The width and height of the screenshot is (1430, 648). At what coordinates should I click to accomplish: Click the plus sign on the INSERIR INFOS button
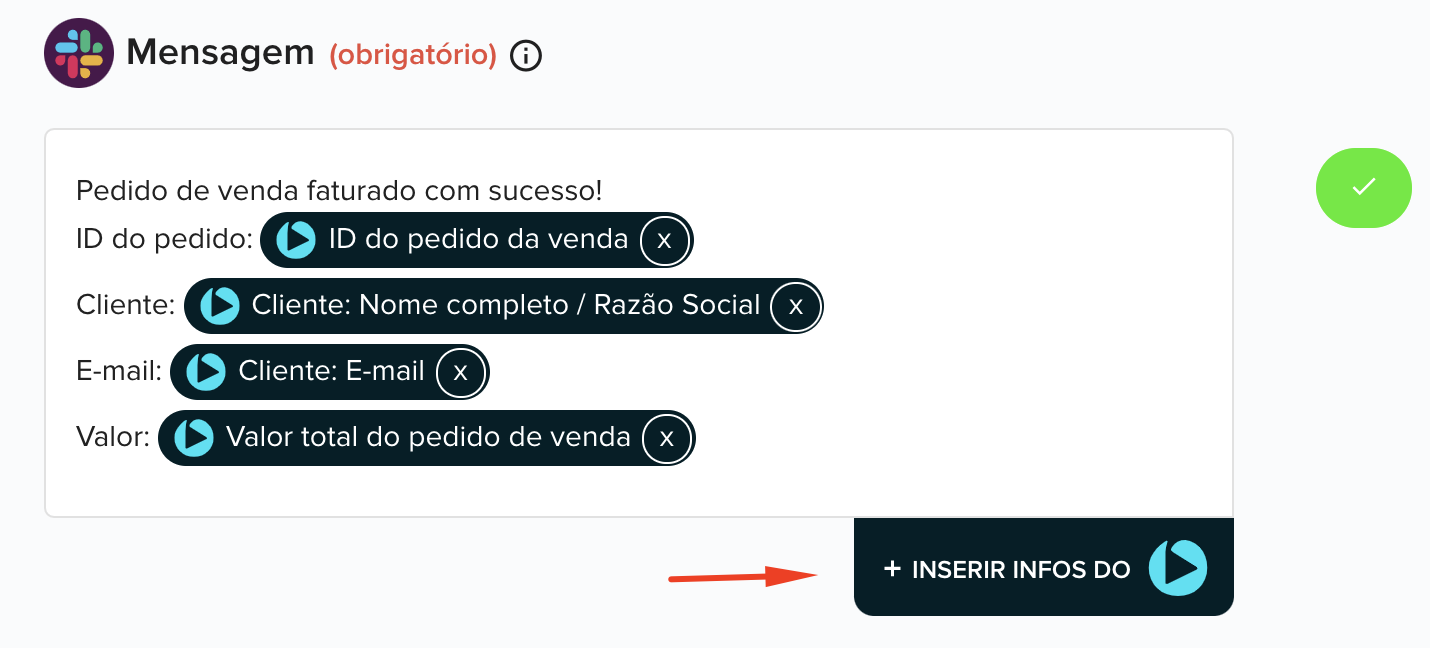[x=890, y=569]
